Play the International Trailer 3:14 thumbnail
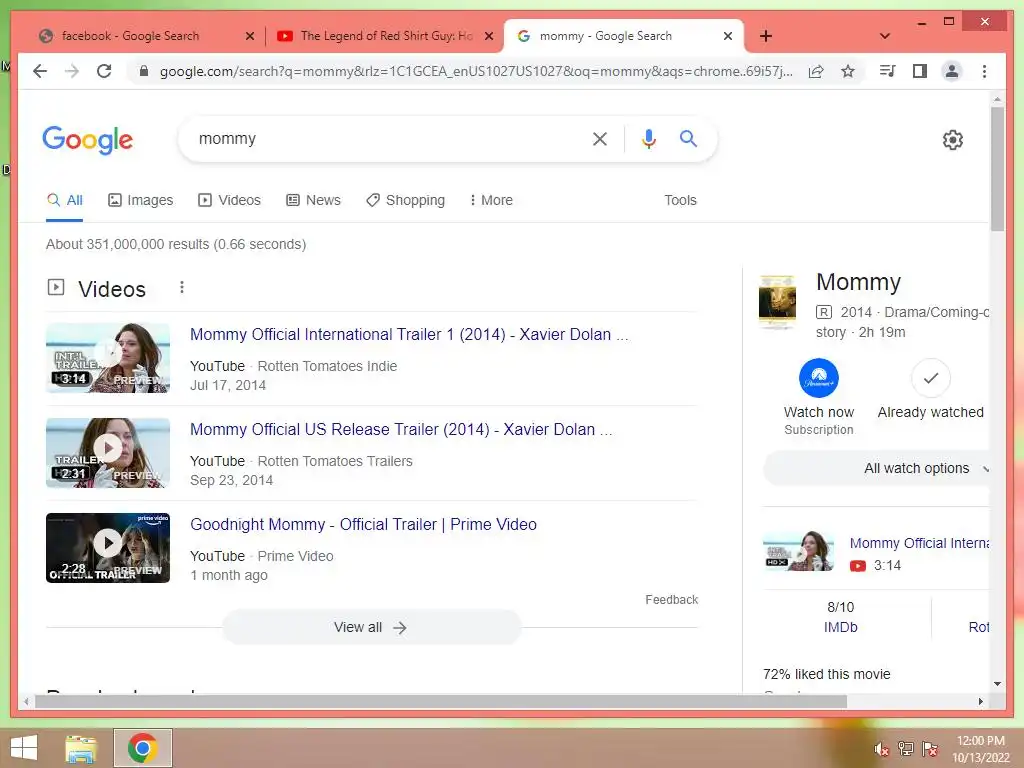Screen dimensions: 1024x768 tap(108, 358)
